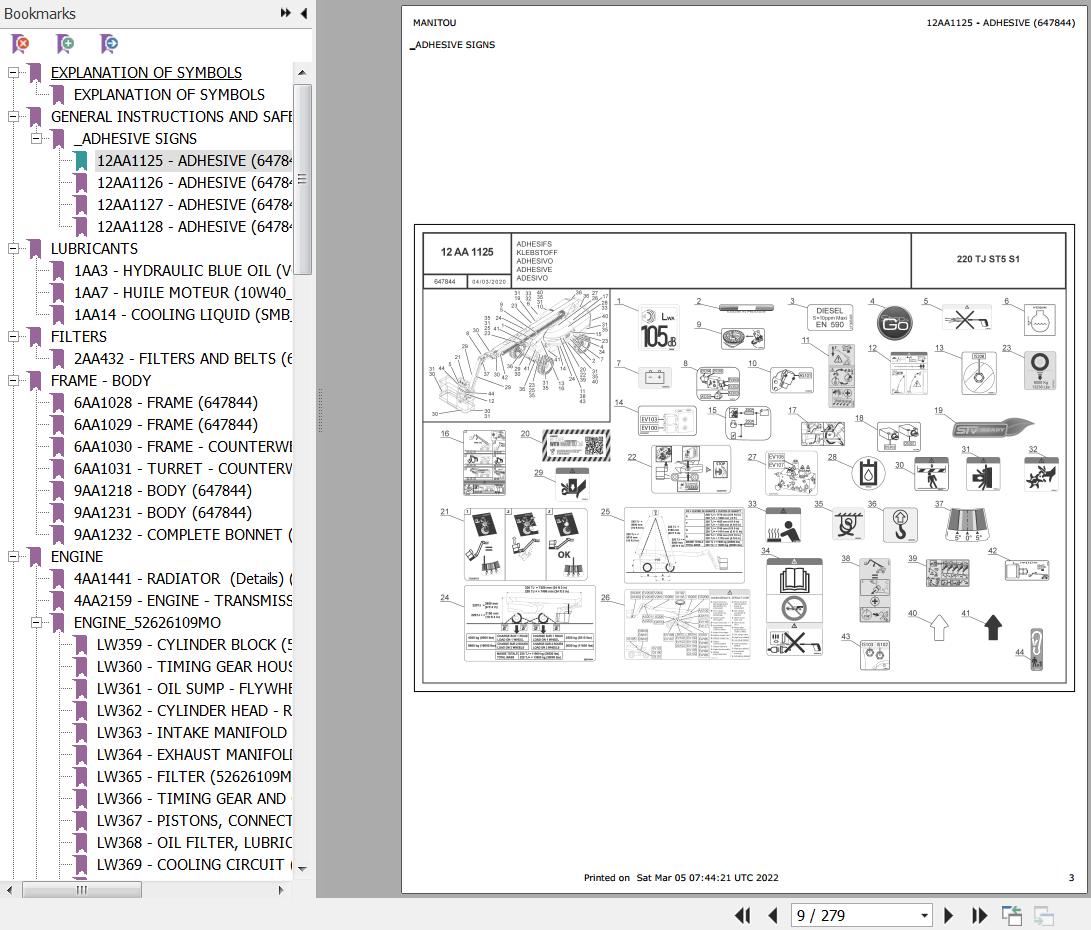This screenshot has width=1091, height=930.
Task: Collapse the ENGINE_52626109MO tree node
Action: pyautogui.click(x=37, y=623)
